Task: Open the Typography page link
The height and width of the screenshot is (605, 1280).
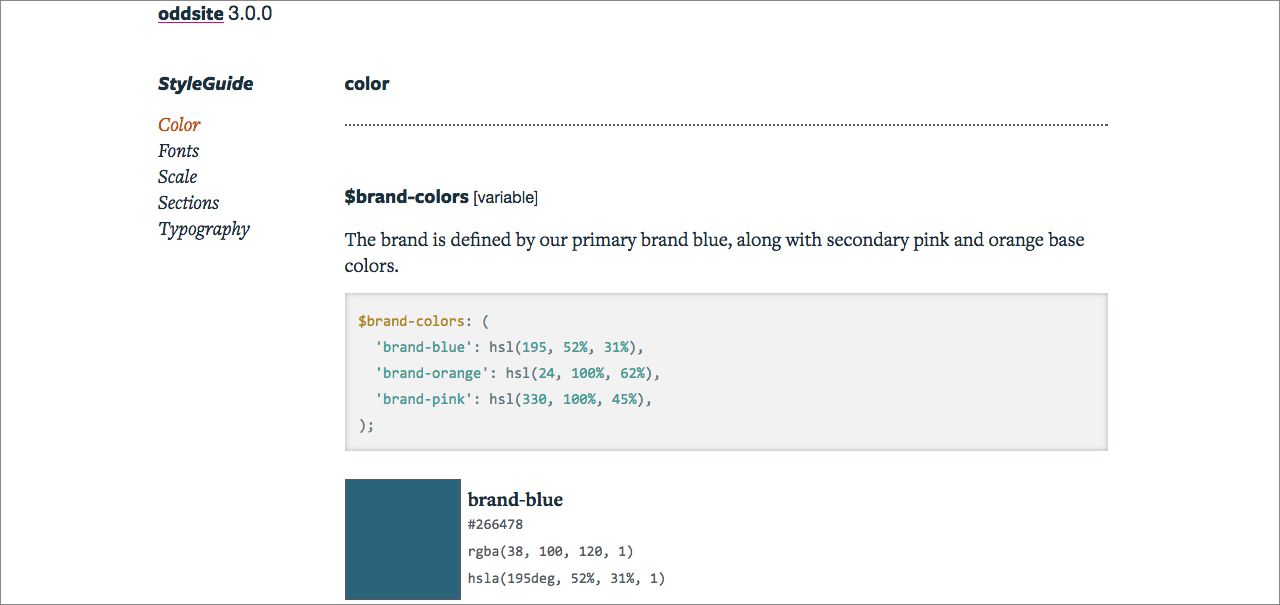Action: point(204,229)
